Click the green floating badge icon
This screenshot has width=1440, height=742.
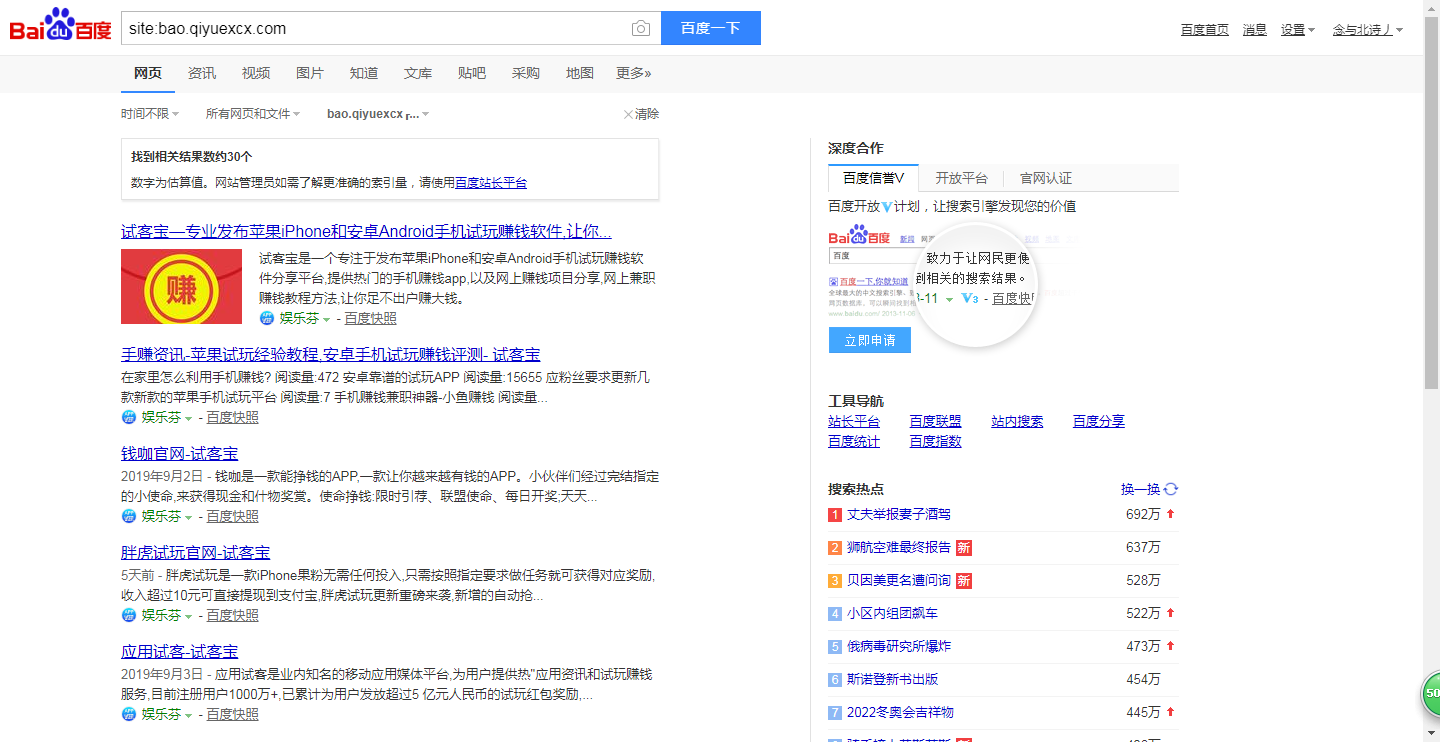click(x=1431, y=694)
